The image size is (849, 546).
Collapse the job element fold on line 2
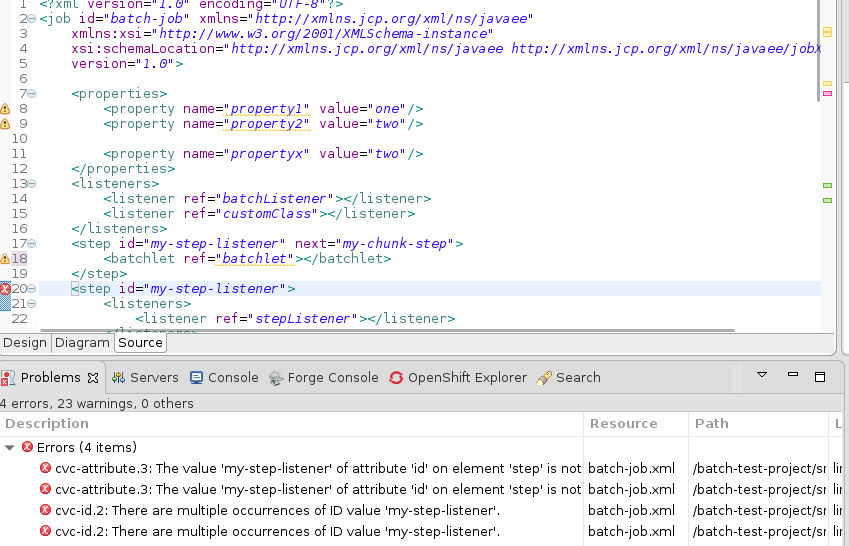[x=32, y=19]
